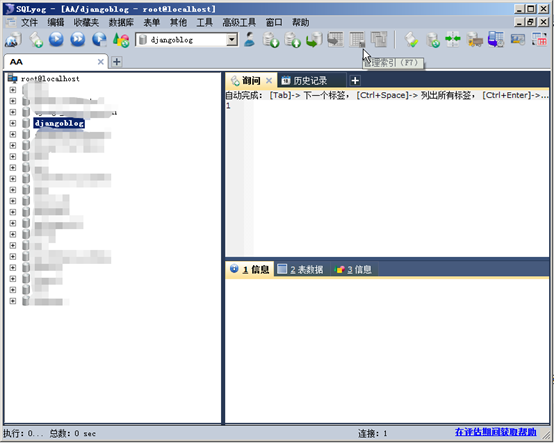Click the truck migration toolkit icon

(x=475, y=40)
